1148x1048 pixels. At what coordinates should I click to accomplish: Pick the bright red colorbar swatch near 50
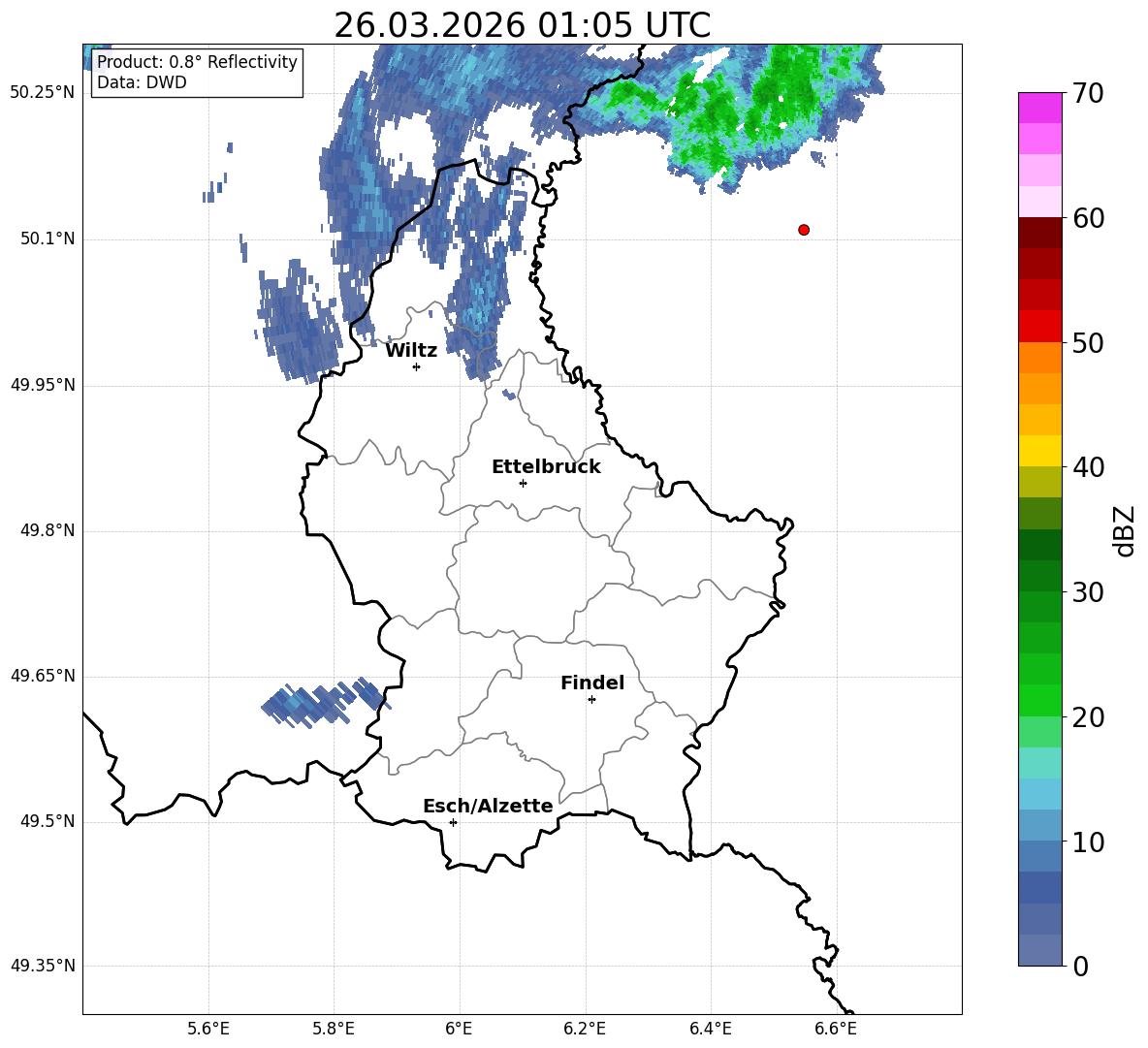pyautogui.click(x=1039, y=327)
